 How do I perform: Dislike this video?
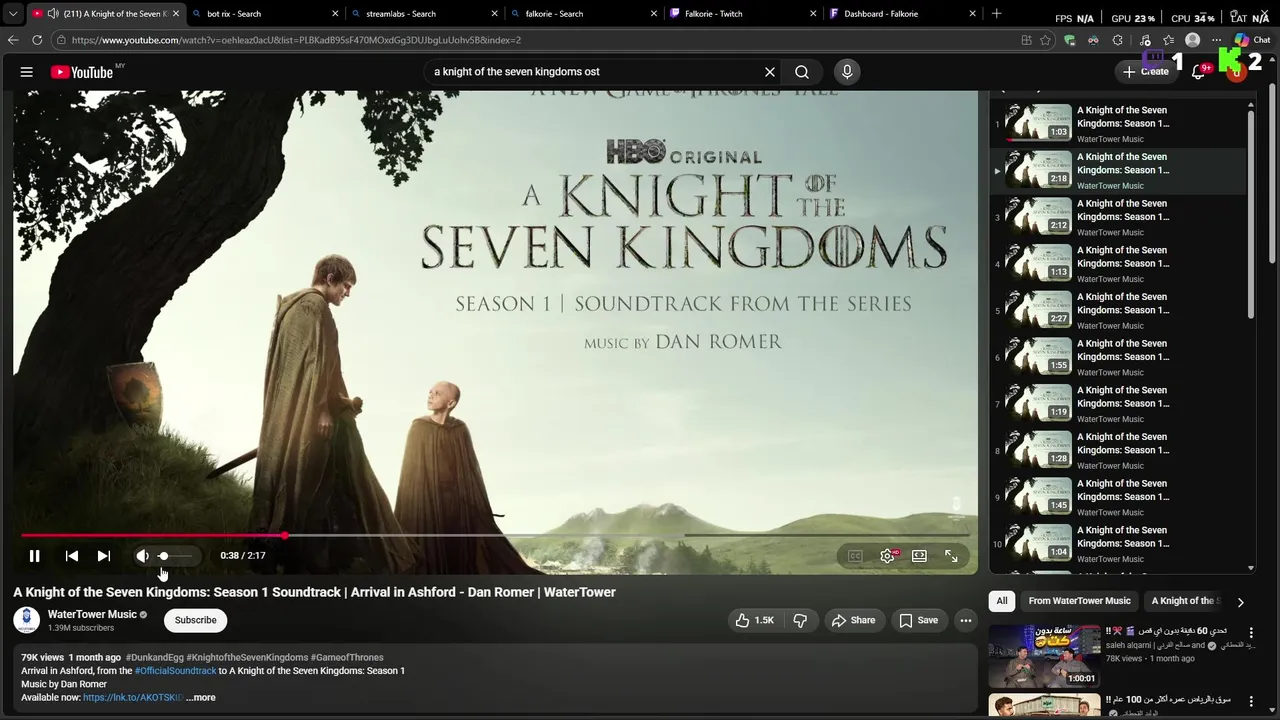(x=800, y=620)
